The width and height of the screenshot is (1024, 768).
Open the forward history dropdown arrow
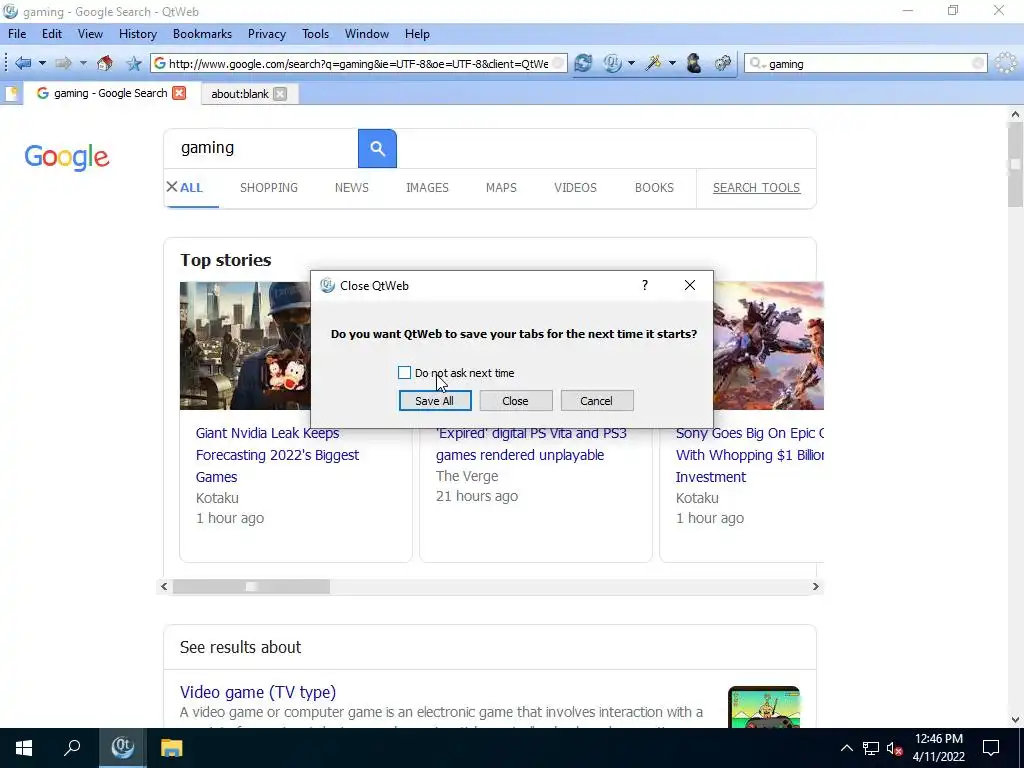(83, 63)
